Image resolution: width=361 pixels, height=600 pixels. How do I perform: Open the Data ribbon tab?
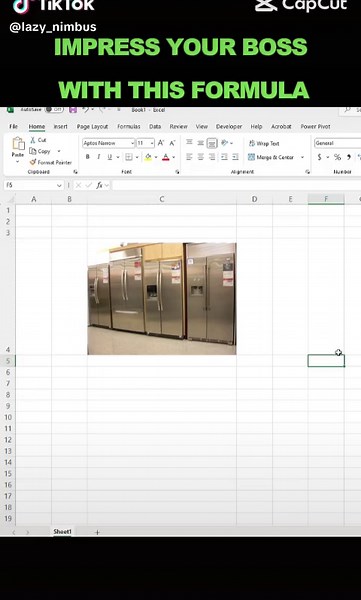click(155, 127)
